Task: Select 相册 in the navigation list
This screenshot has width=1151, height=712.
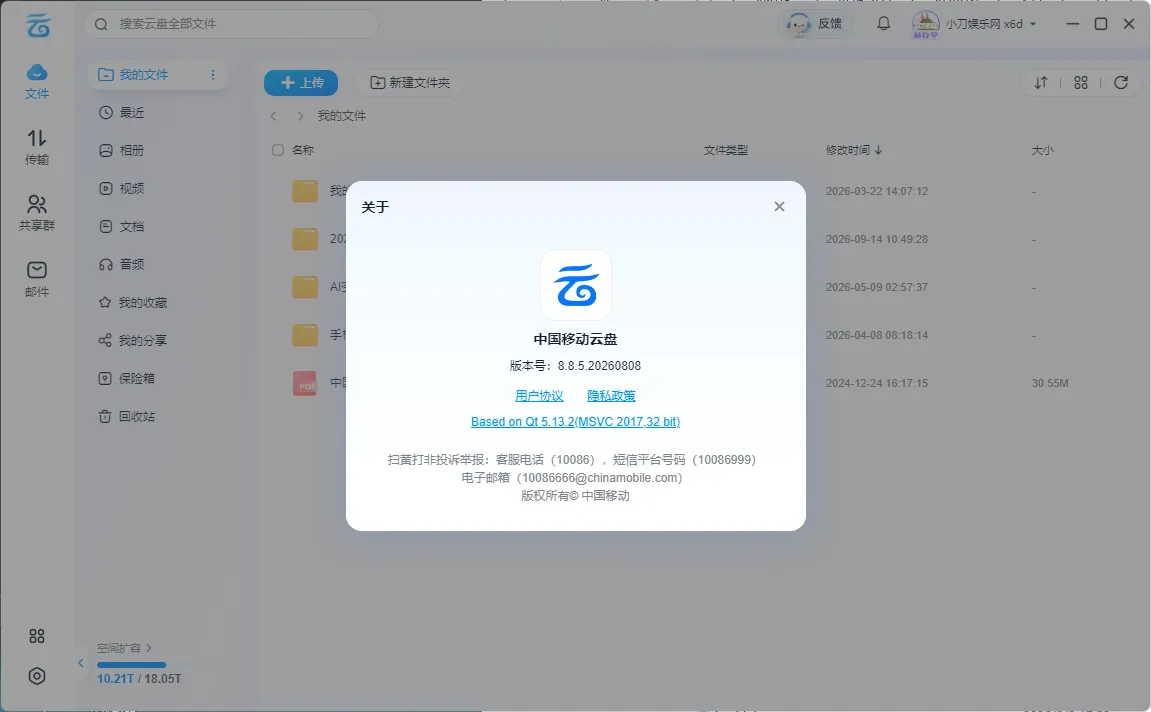Action: click(122, 150)
